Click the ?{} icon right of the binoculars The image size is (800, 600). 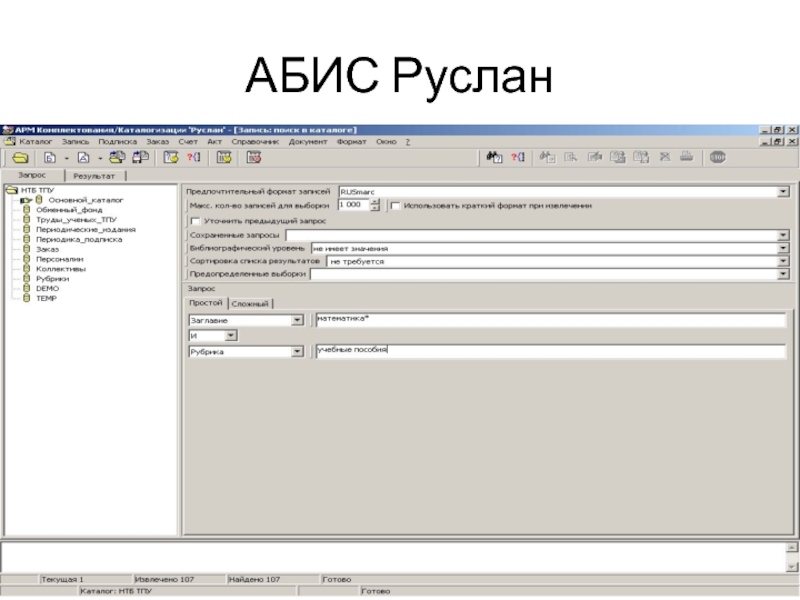[518, 157]
